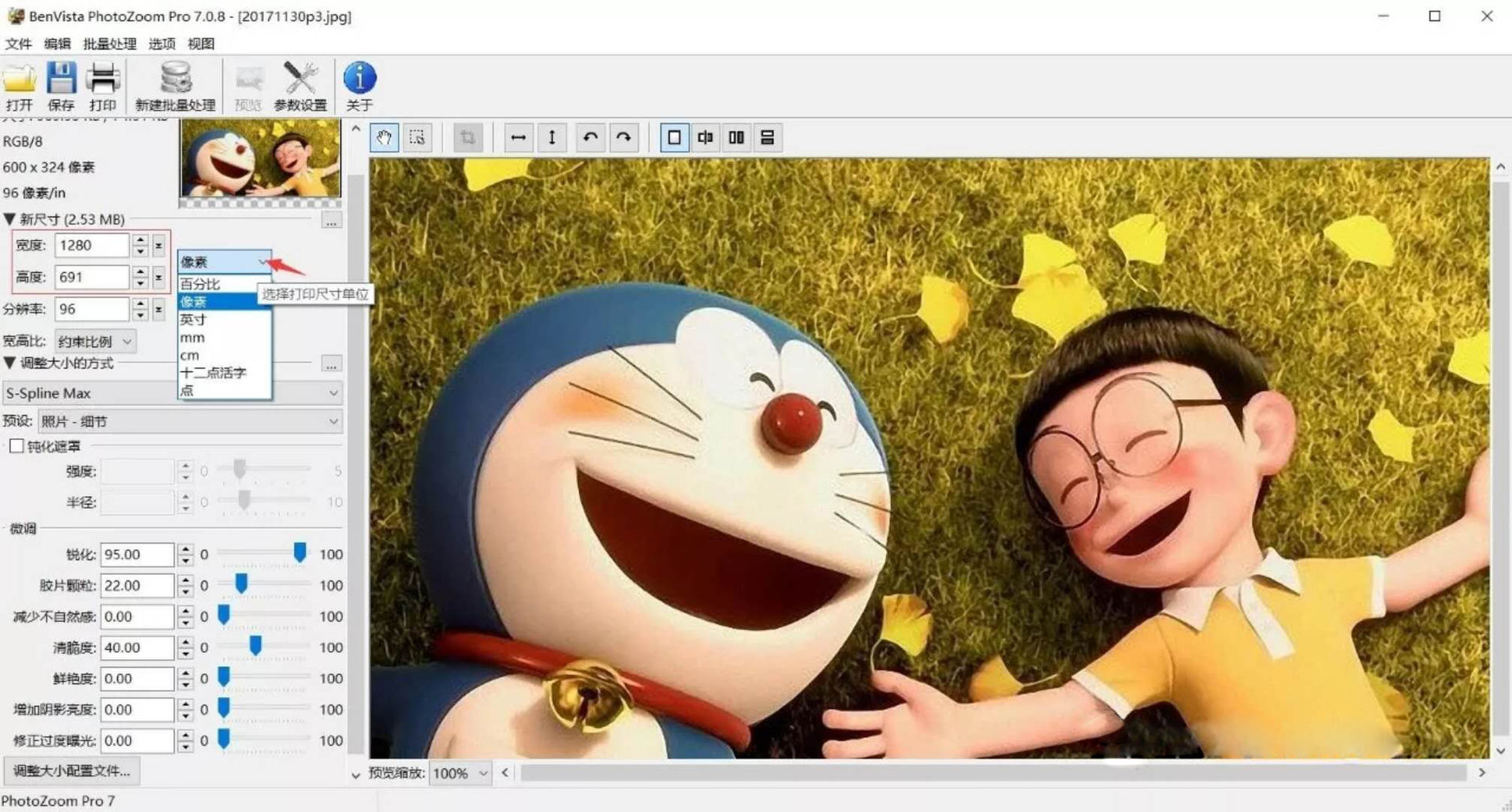Click the 高度 value field
Viewport: 1512px width, 812px height.
coord(91,277)
